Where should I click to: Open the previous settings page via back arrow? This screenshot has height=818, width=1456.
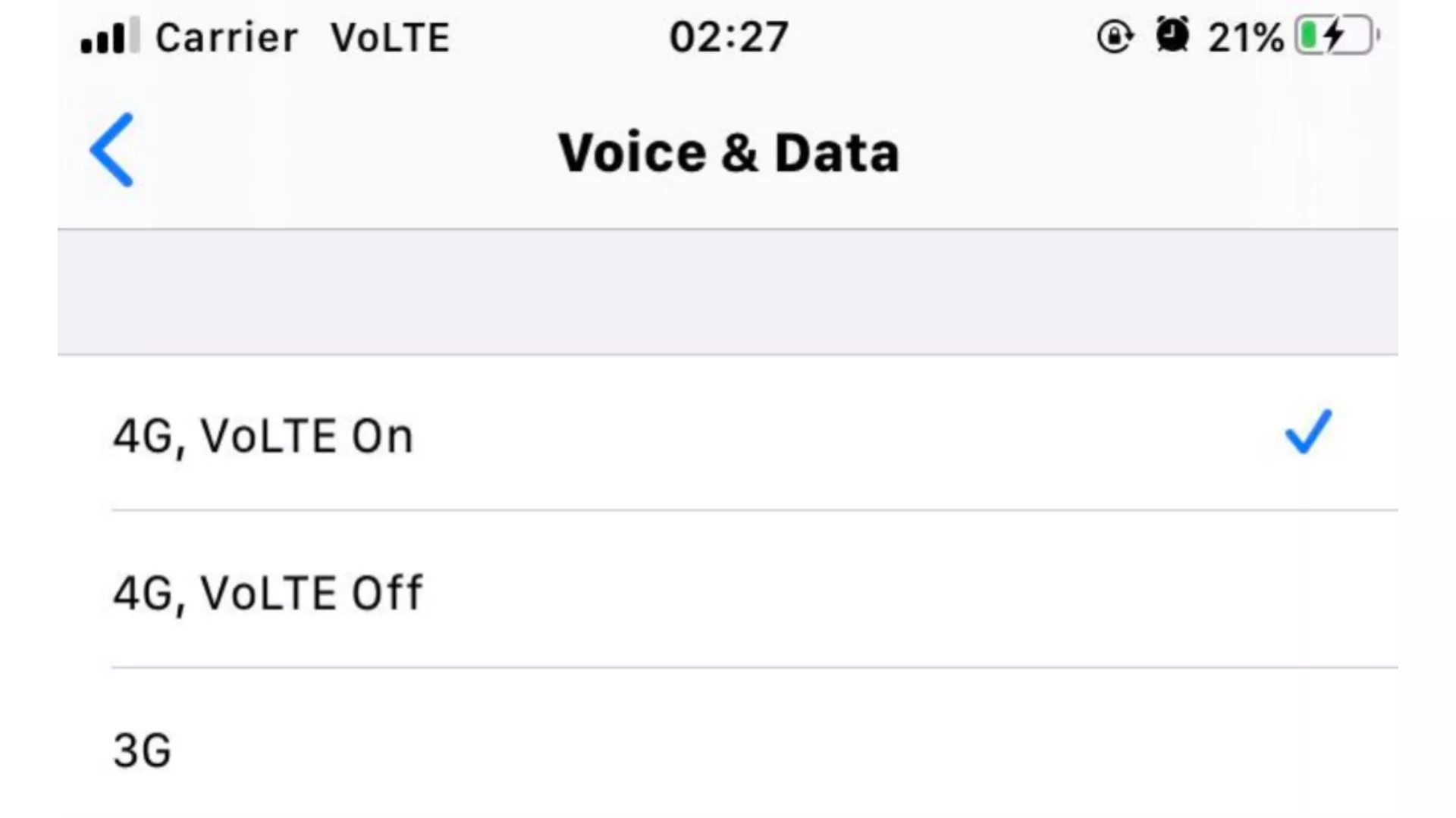pyautogui.click(x=111, y=150)
